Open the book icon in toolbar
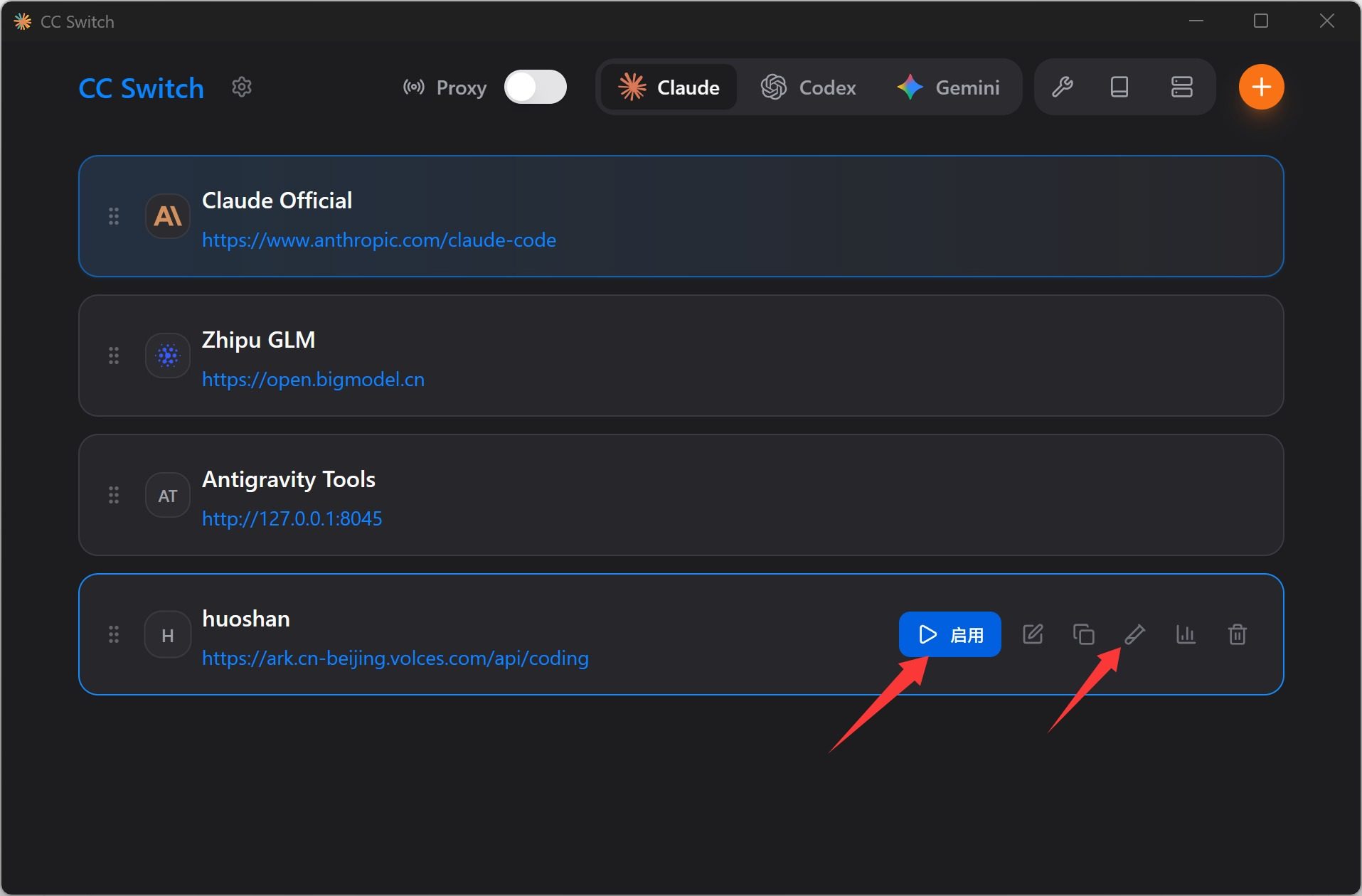The width and height of the screenshot is (1362, 896). [1119, 87]
